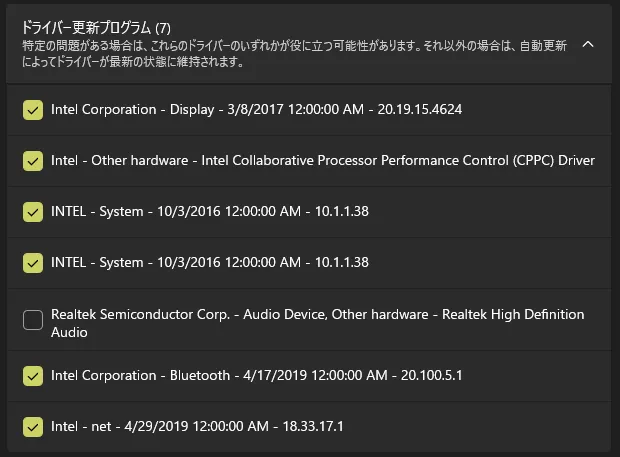Viewport: 620px width, 457px height.
Task: Uncheck the Intel net 18.33.17.1 checkbox
Action: coord(33,427)
